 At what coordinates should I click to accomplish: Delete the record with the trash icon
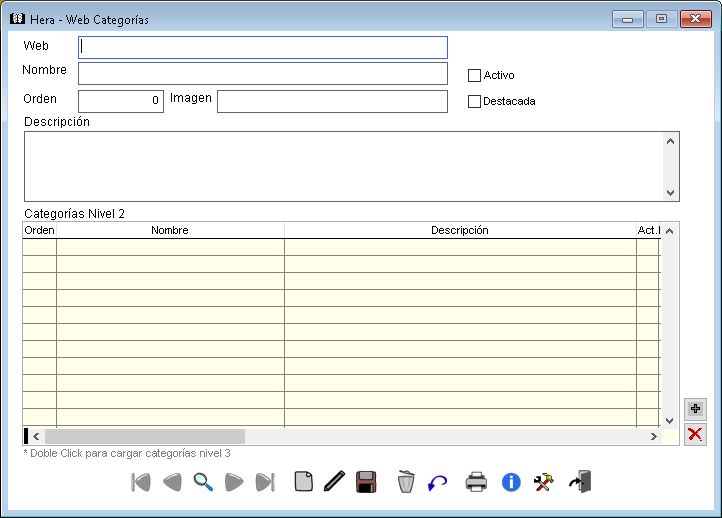coord(406,482)
